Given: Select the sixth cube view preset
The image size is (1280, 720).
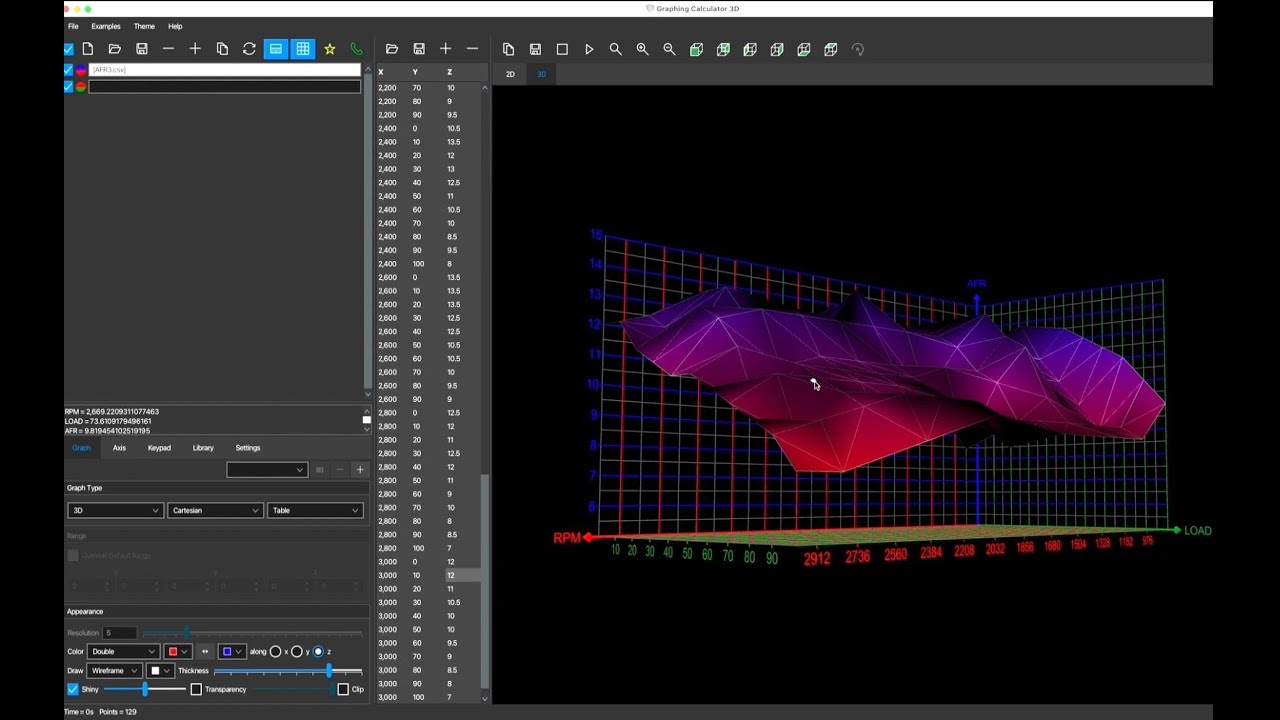Looking at the screenshot, I should [x=831, y=49].
